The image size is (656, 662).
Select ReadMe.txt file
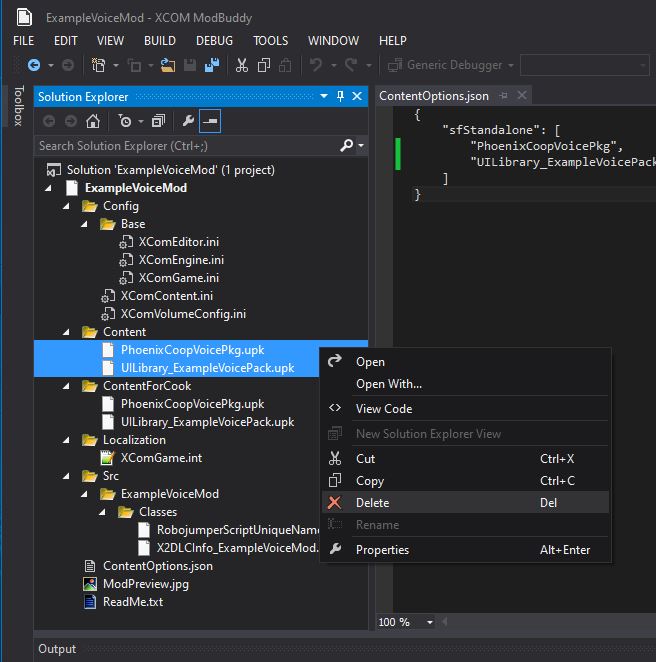coord(133,602)
